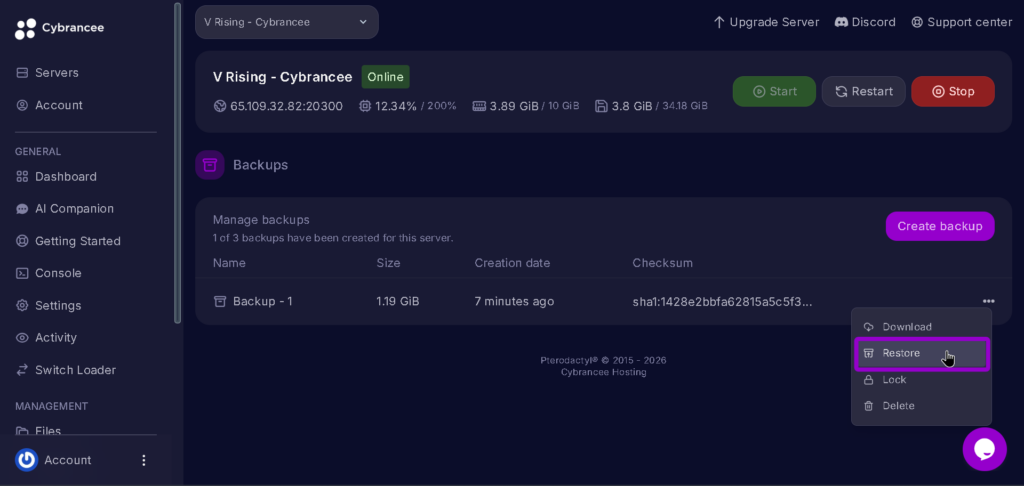Click the Support center lifebuoy icon
The image size is (1024, 486).
pyautogui.click(x=917, y=22)
